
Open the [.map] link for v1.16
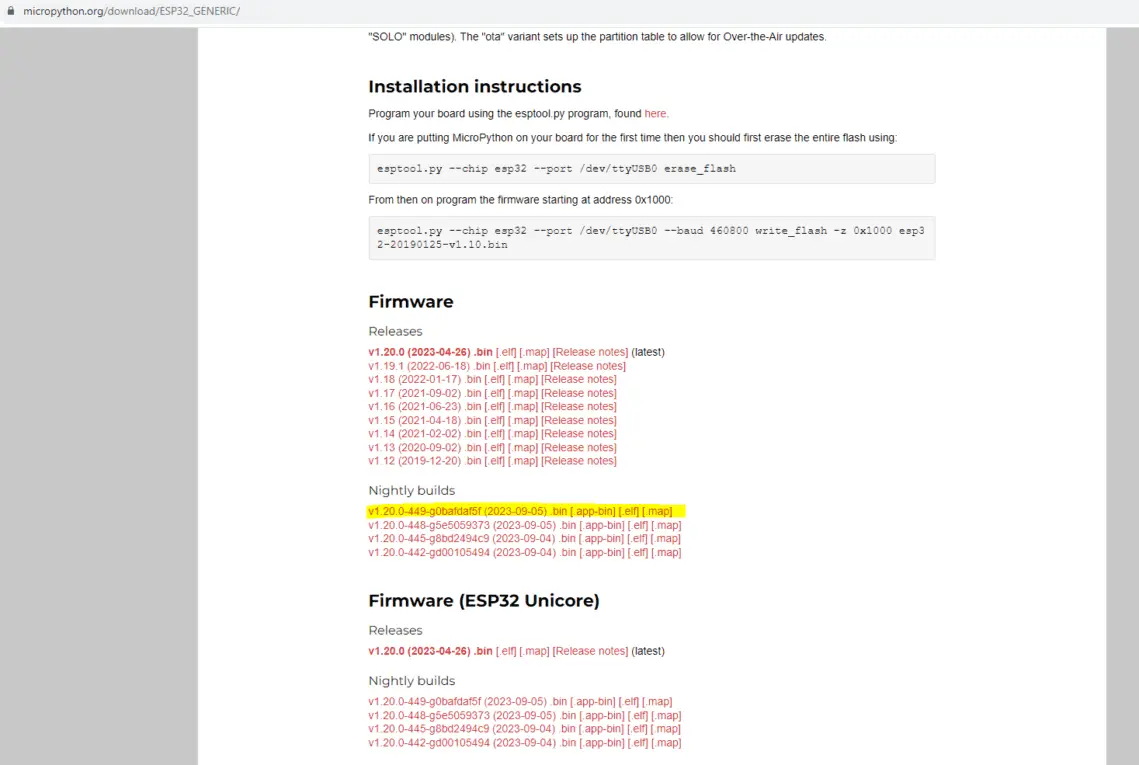pos(522,407)
